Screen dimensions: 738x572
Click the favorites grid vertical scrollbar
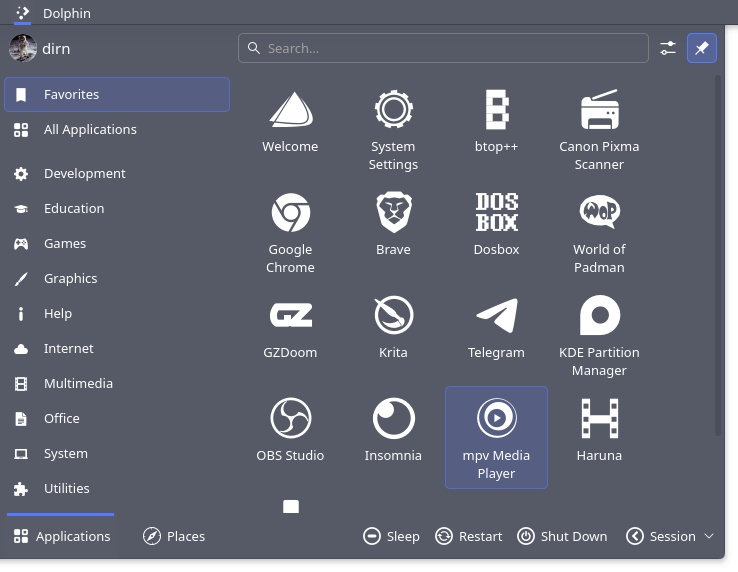pos(717,250)
